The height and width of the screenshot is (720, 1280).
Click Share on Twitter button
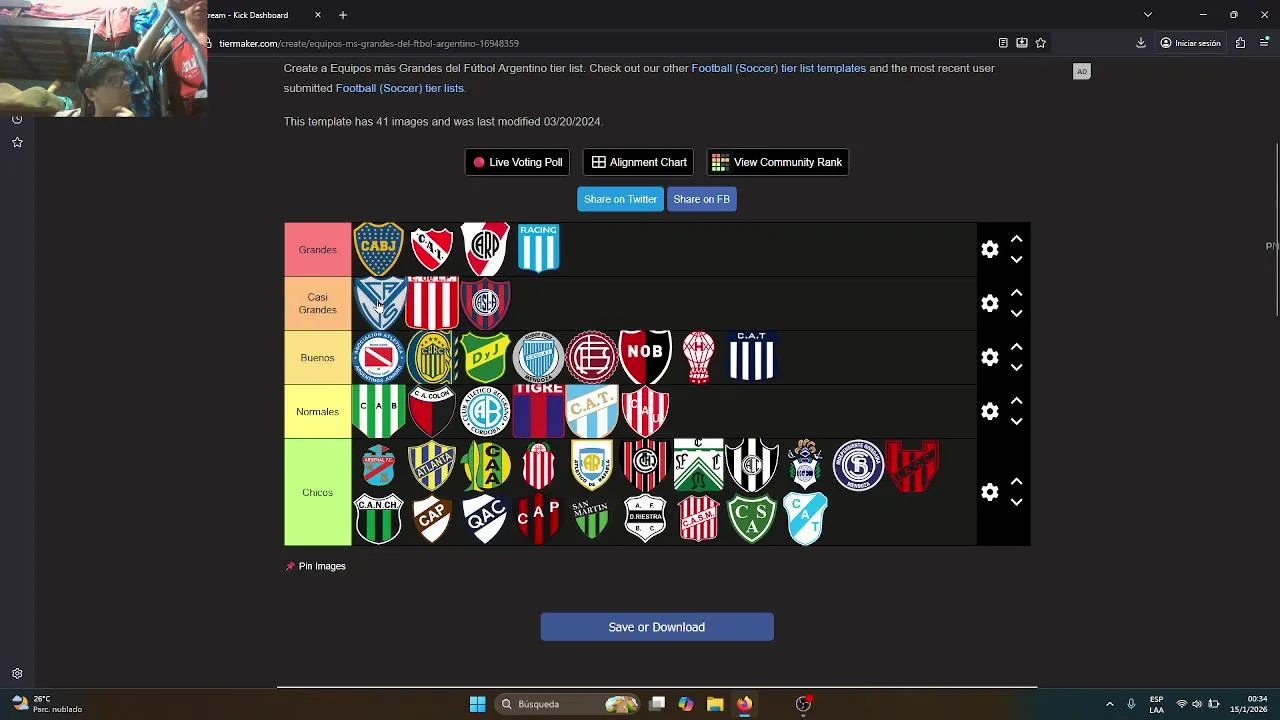[x=620, y=199]
